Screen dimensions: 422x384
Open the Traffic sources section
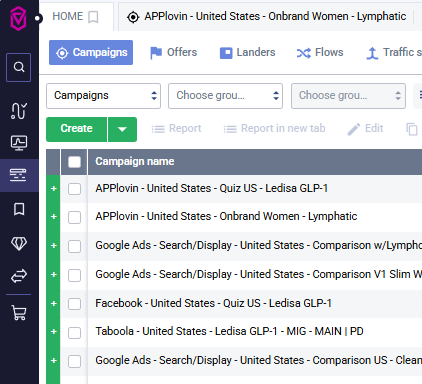tap(394, 52)
